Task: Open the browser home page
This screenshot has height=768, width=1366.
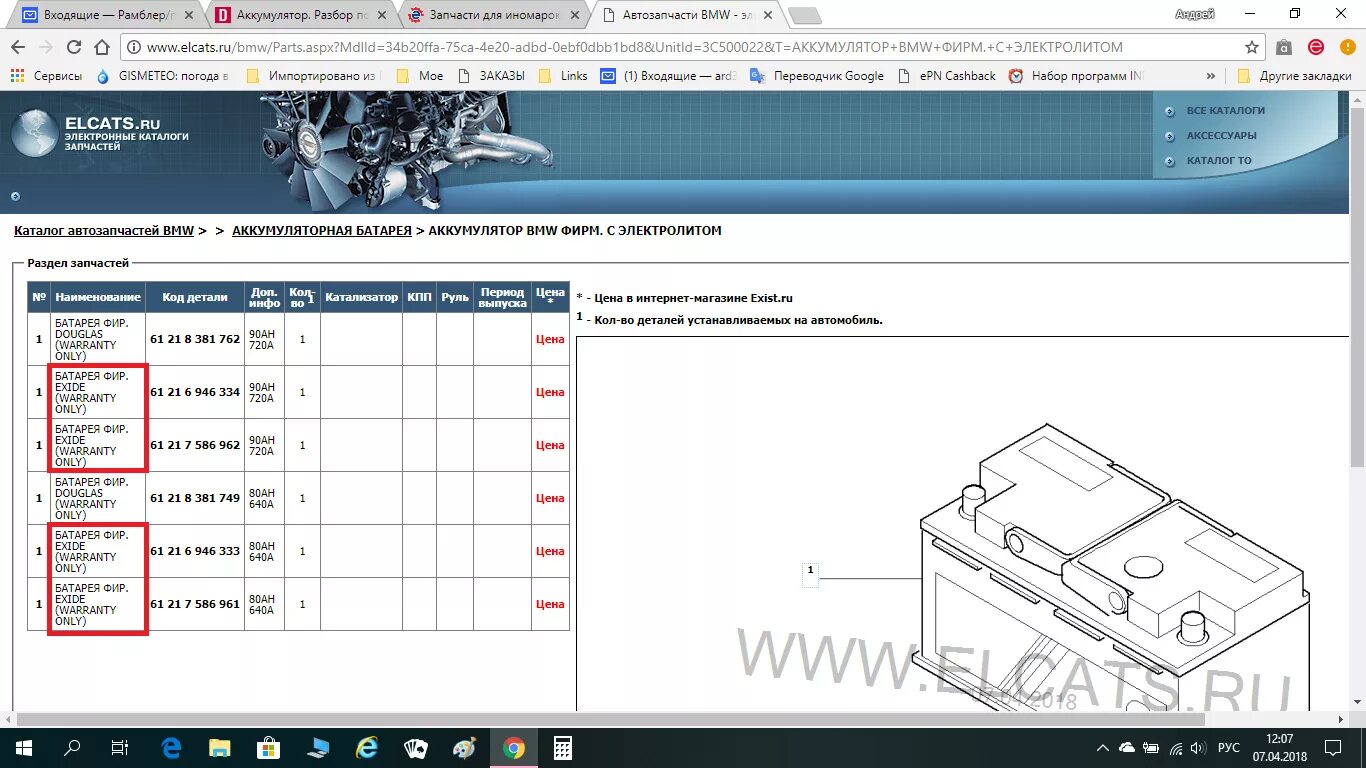Action: pyautogui.click(x=102, y=47)
